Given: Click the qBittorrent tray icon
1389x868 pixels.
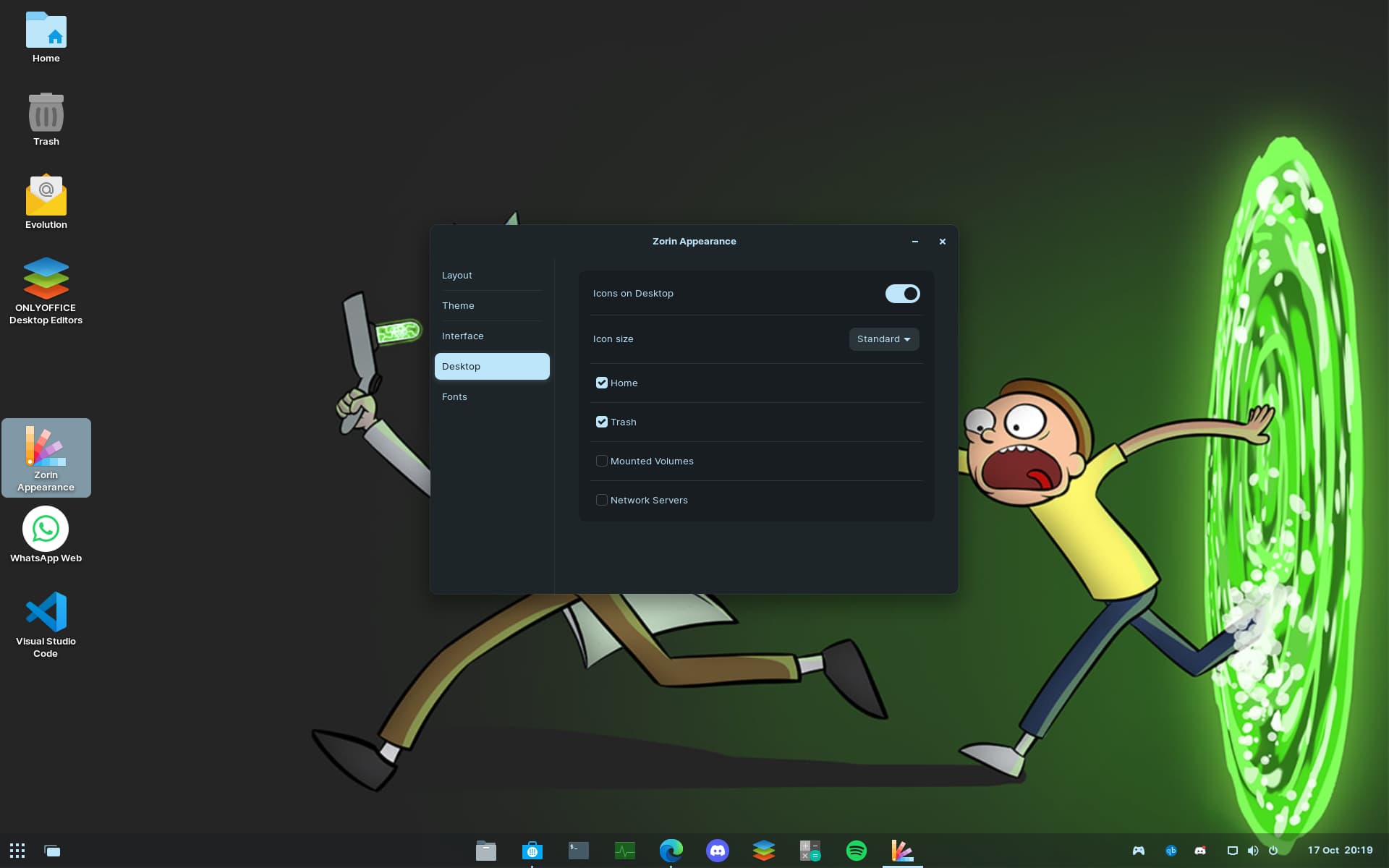Looking at the screenshot, I should tap(1171, 851).
